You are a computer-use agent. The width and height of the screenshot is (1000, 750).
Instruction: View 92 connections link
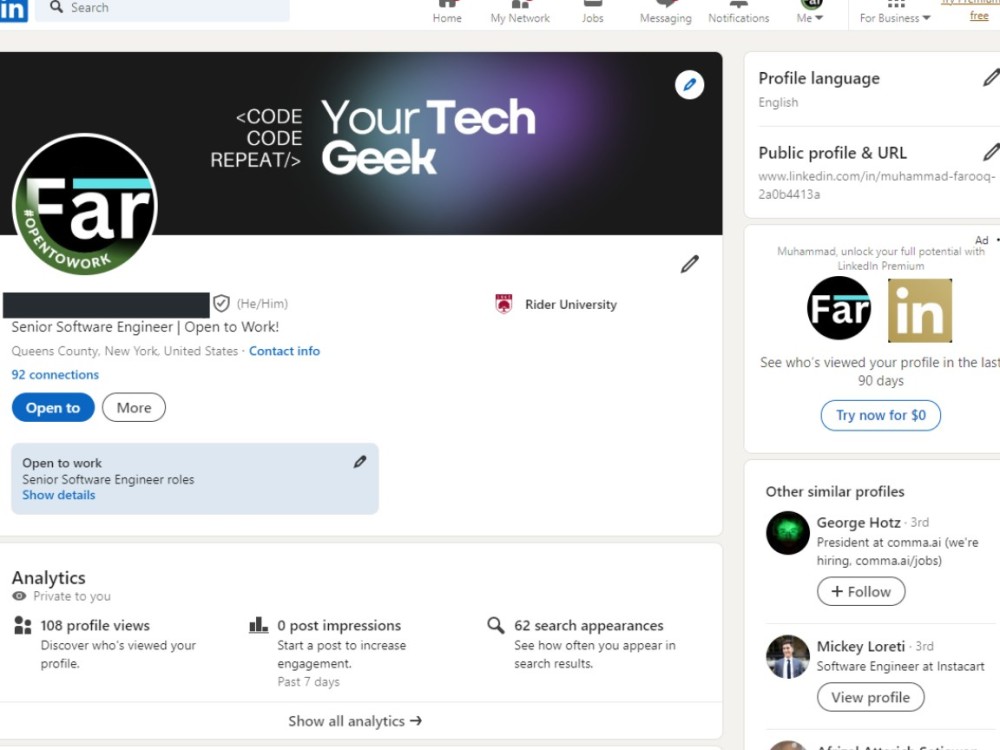point(55,374)
